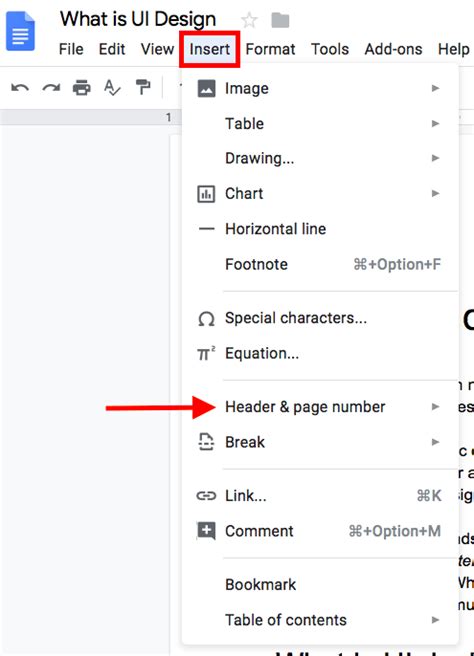Choose Footnote from Insert menu
Image resolution: width=474 pixels, height=656 pixels.
pyautogui.click(x=320, y=264)
